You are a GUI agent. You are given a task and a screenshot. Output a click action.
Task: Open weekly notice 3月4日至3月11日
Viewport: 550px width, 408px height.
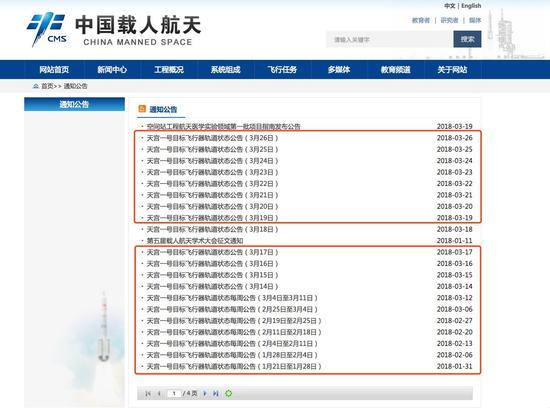[x=232, y=298]
